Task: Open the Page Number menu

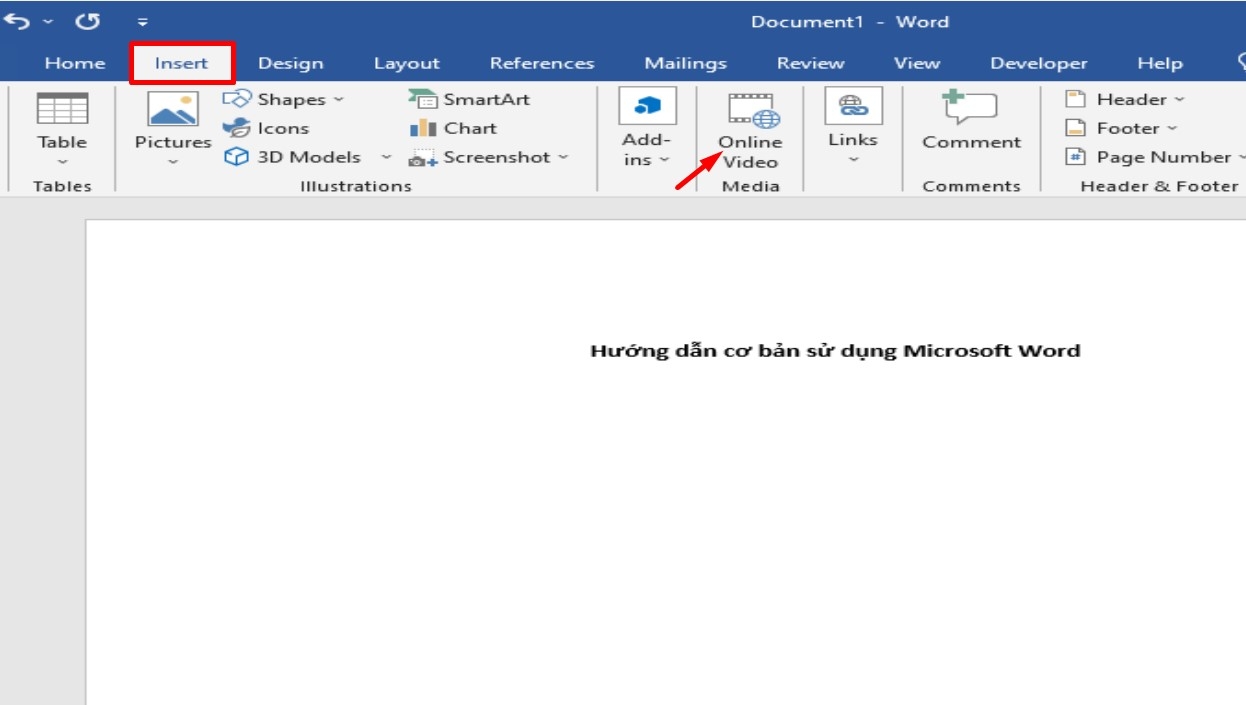Action: click(x=1156, y=157)
